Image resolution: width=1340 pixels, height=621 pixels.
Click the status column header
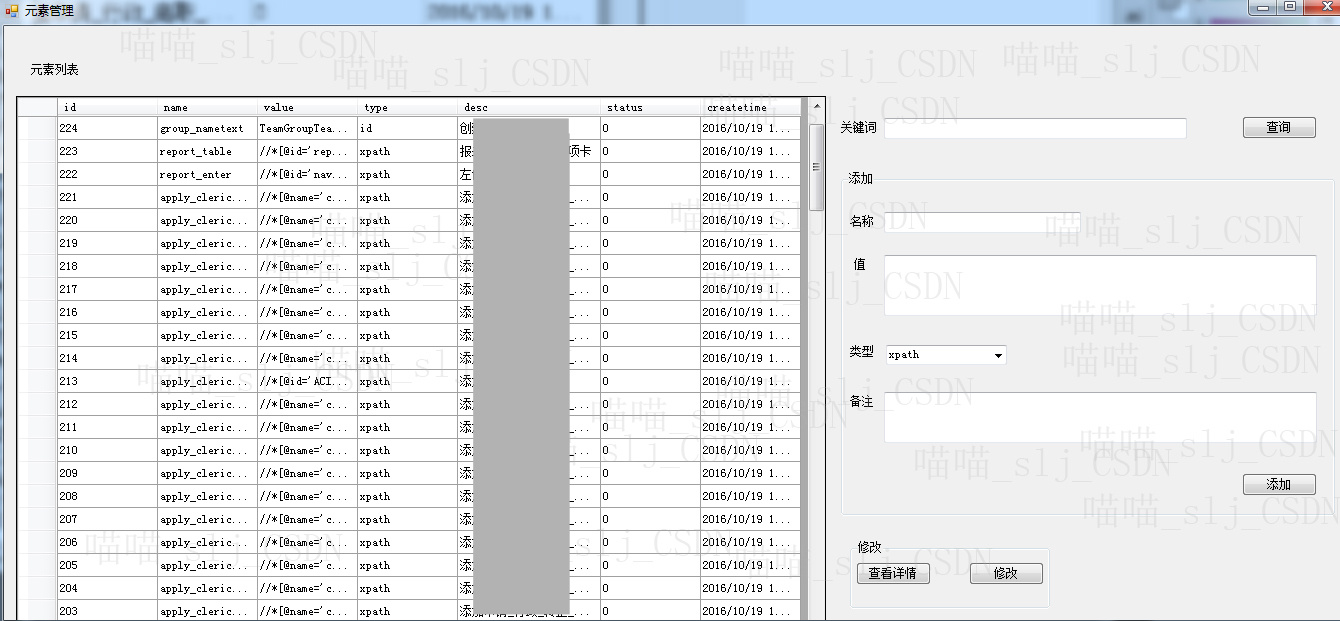coord(650,107)
